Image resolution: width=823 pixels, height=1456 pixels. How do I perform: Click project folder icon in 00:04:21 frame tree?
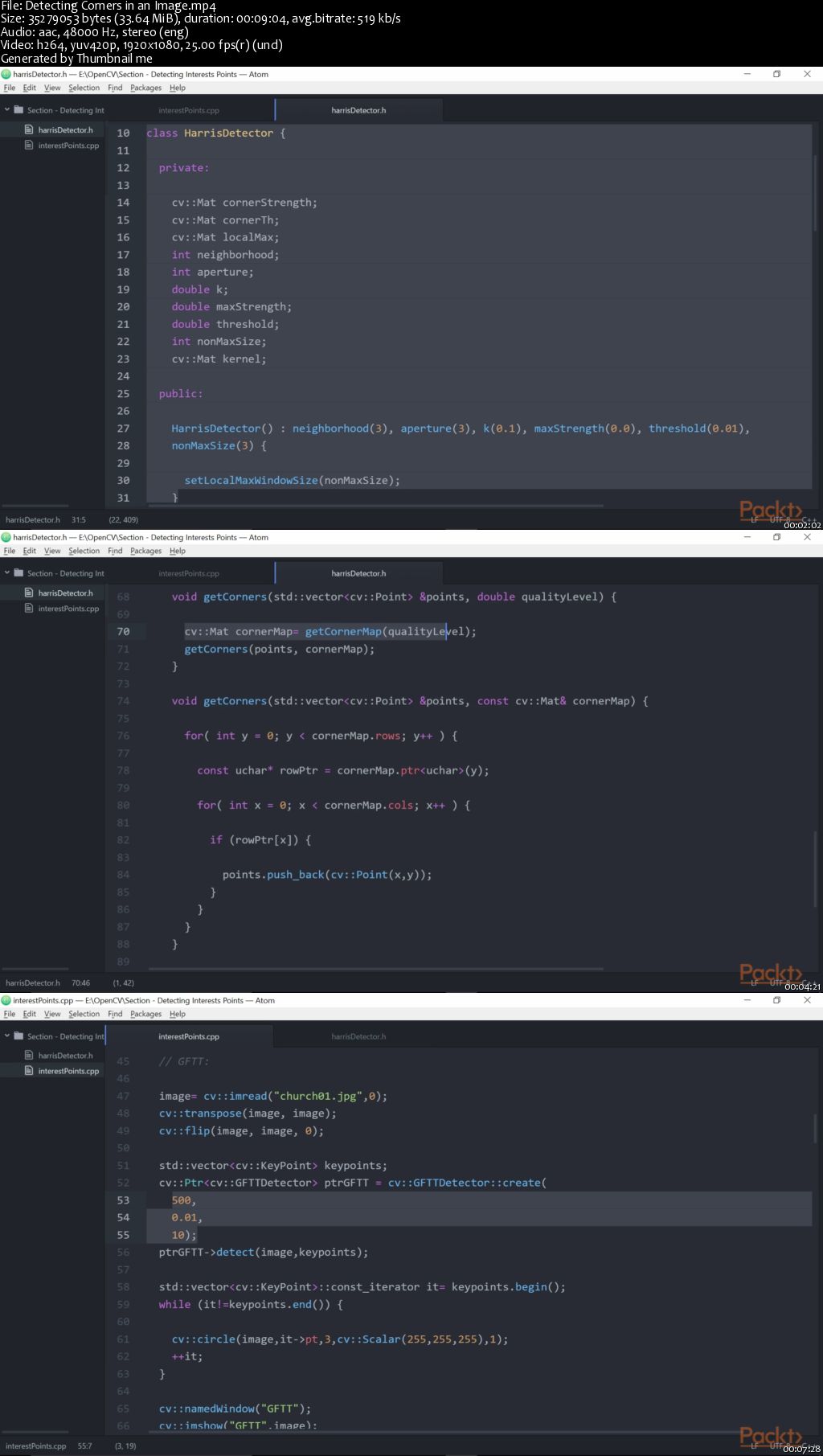tap(18, 573)
